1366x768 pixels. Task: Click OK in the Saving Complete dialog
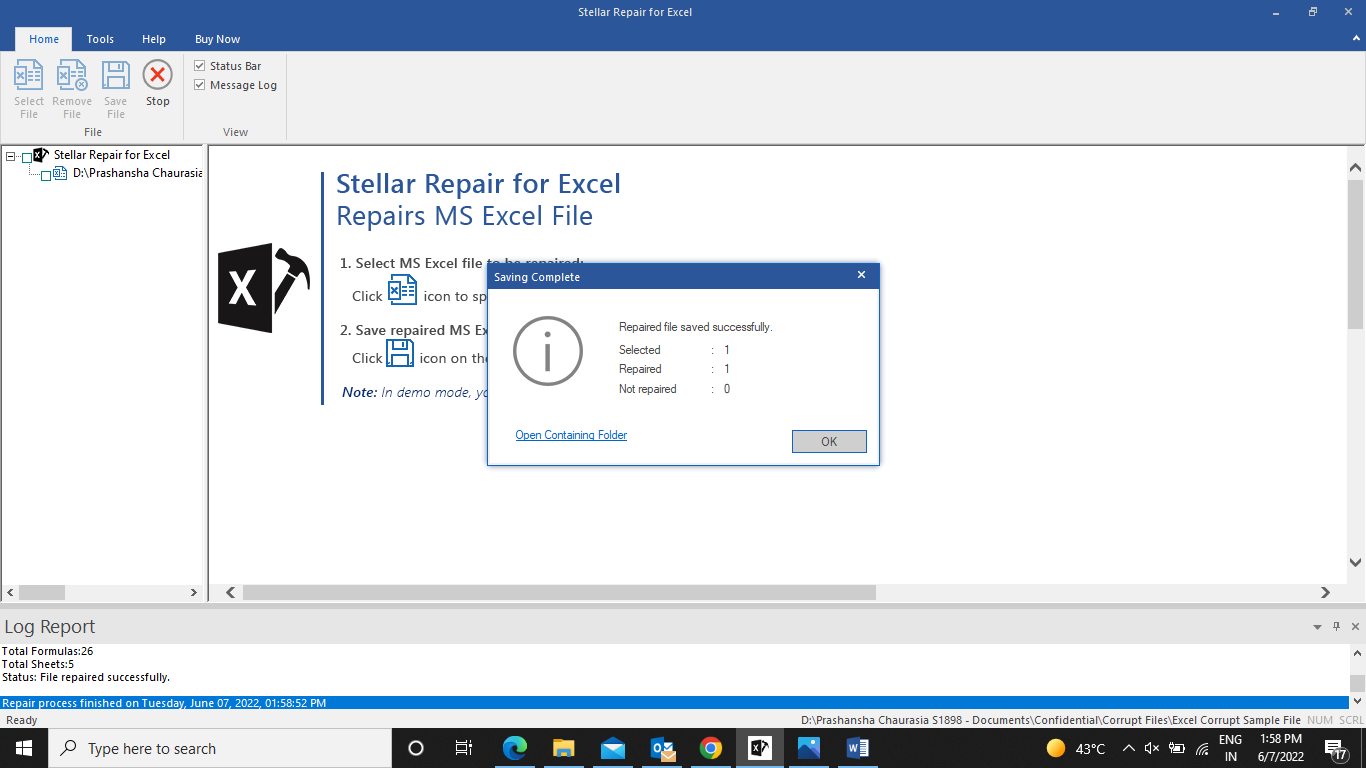click(829, 441)
